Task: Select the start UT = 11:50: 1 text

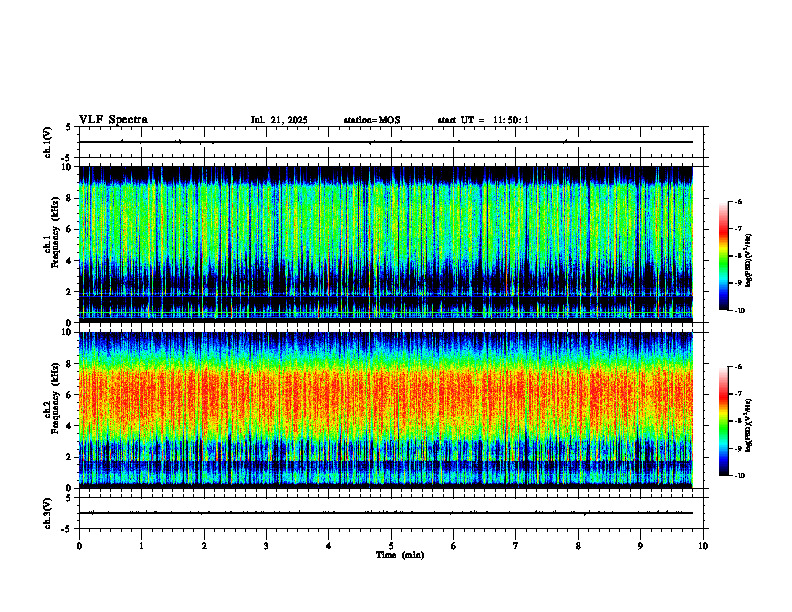Action: click(x=483, y=120)
